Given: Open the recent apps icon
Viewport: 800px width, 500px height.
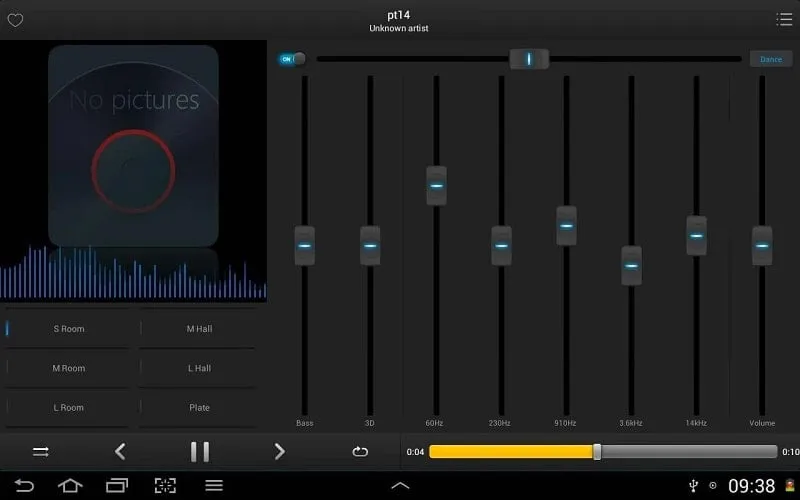Looking at the screenshot, I should click(117, 486).
